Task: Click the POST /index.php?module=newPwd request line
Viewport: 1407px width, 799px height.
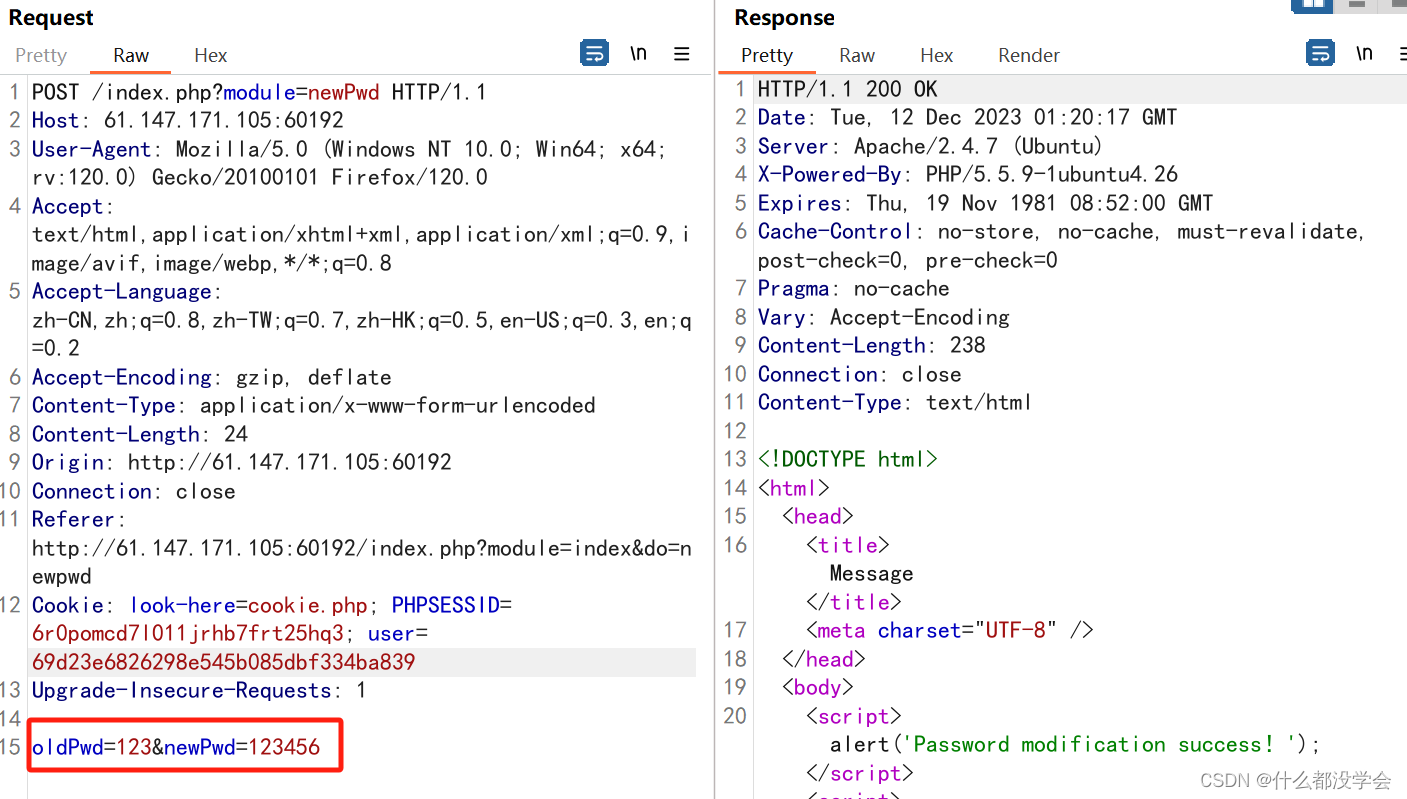Action: click(x=259, y=92)
